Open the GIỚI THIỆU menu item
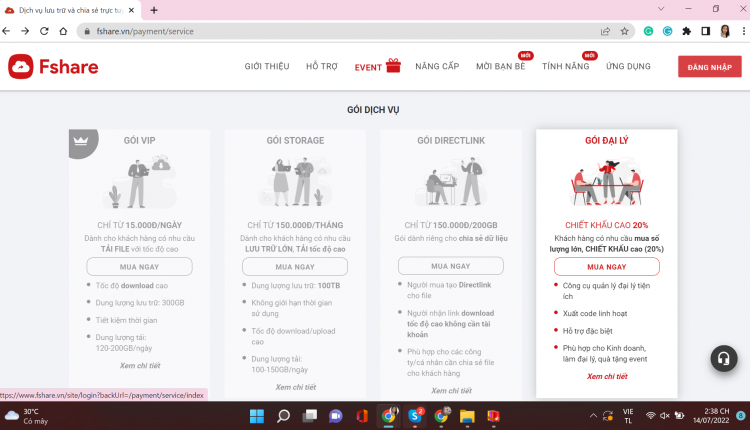 pyautogui.click(x=267, y=66)
